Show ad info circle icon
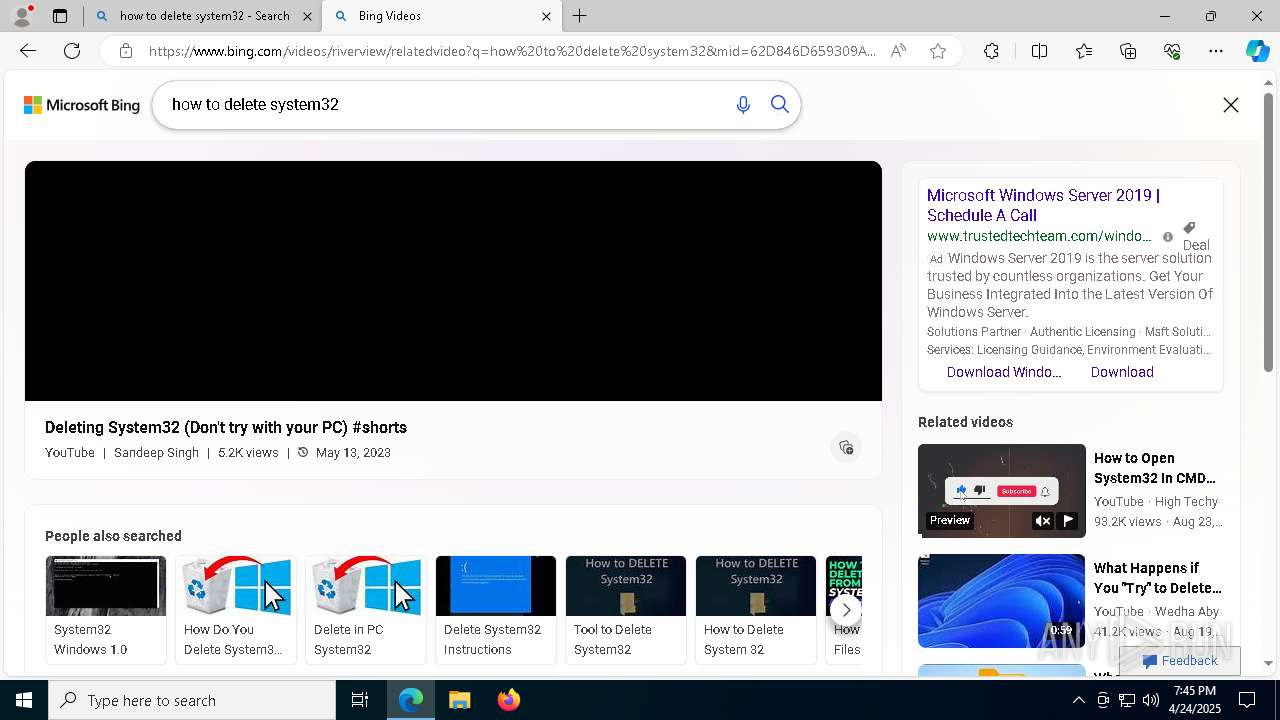 click(1167, 237)
